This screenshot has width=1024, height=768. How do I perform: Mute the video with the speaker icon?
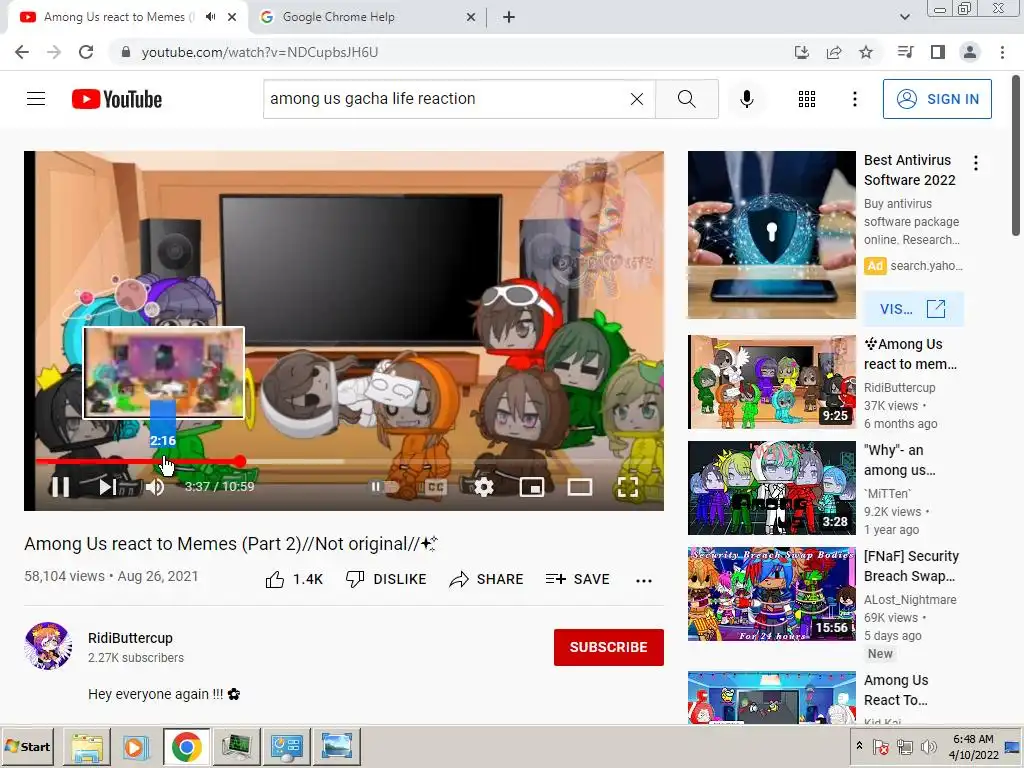point(155,487)
